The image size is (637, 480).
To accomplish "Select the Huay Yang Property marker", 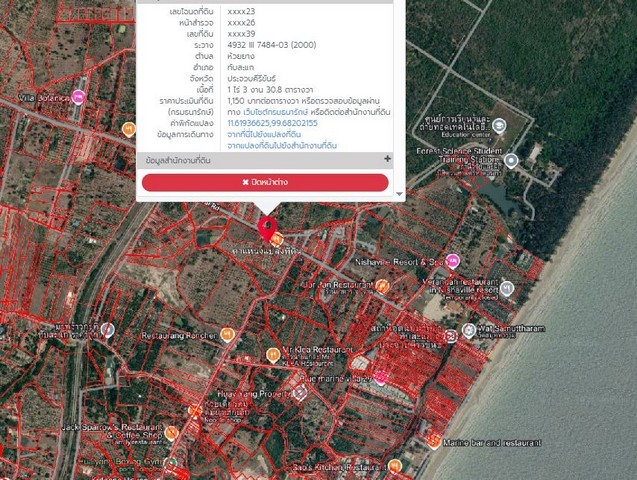I will click(300, 393).
